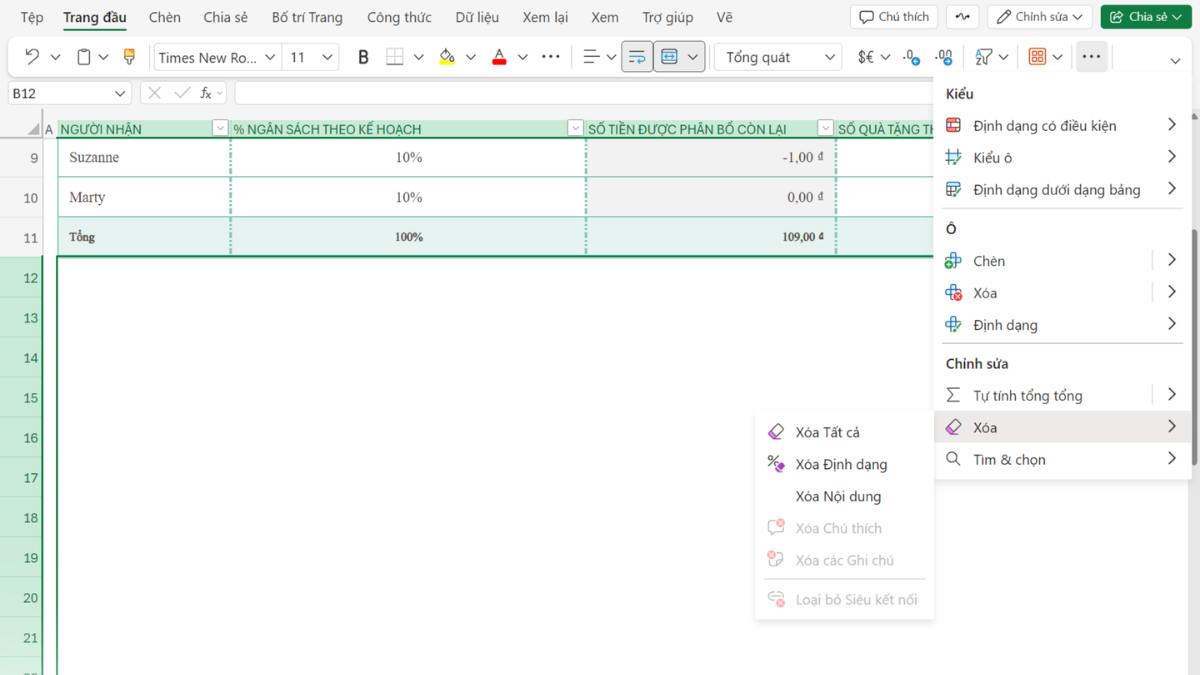The image size is (1200, 675).
Task: Open fill color picker dropdown
Action: (x=471, y=57)
